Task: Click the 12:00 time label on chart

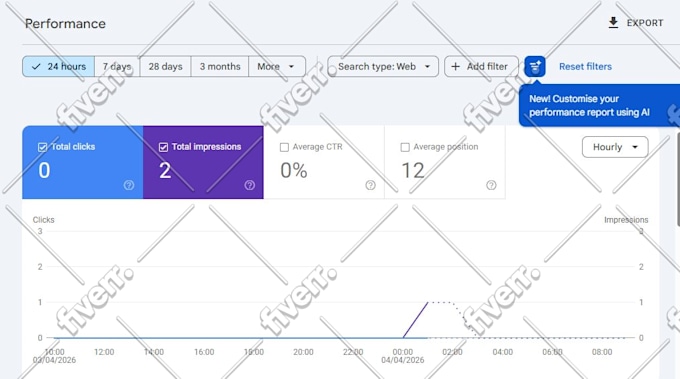Action: click(x=104, y=352)
